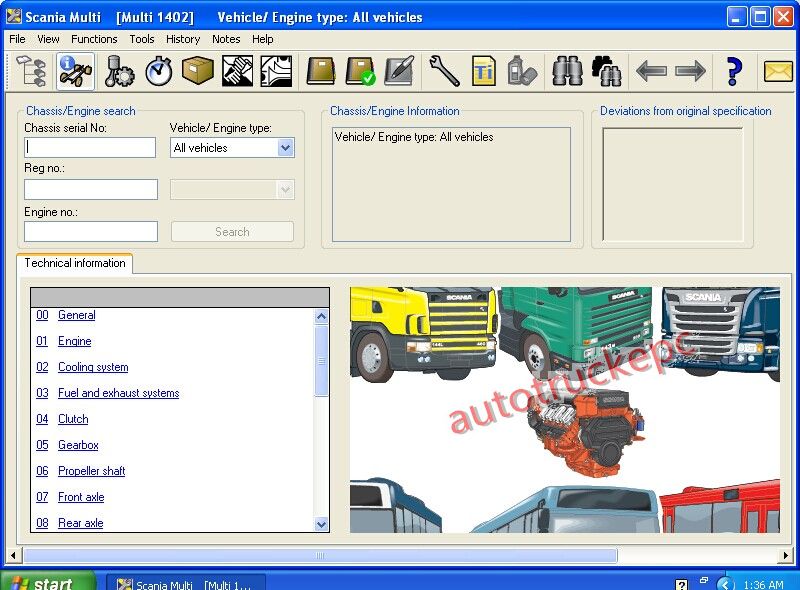Click the pen notes icon

pyautogui.click(x=399, y=71)
